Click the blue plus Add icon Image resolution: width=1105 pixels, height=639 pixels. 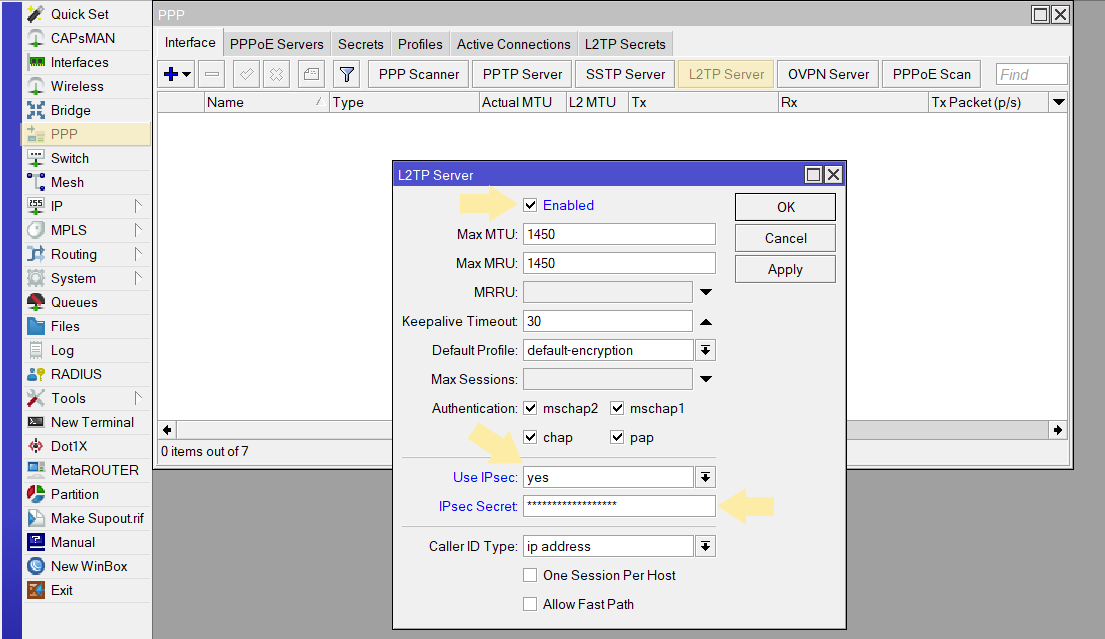(172, 74)
